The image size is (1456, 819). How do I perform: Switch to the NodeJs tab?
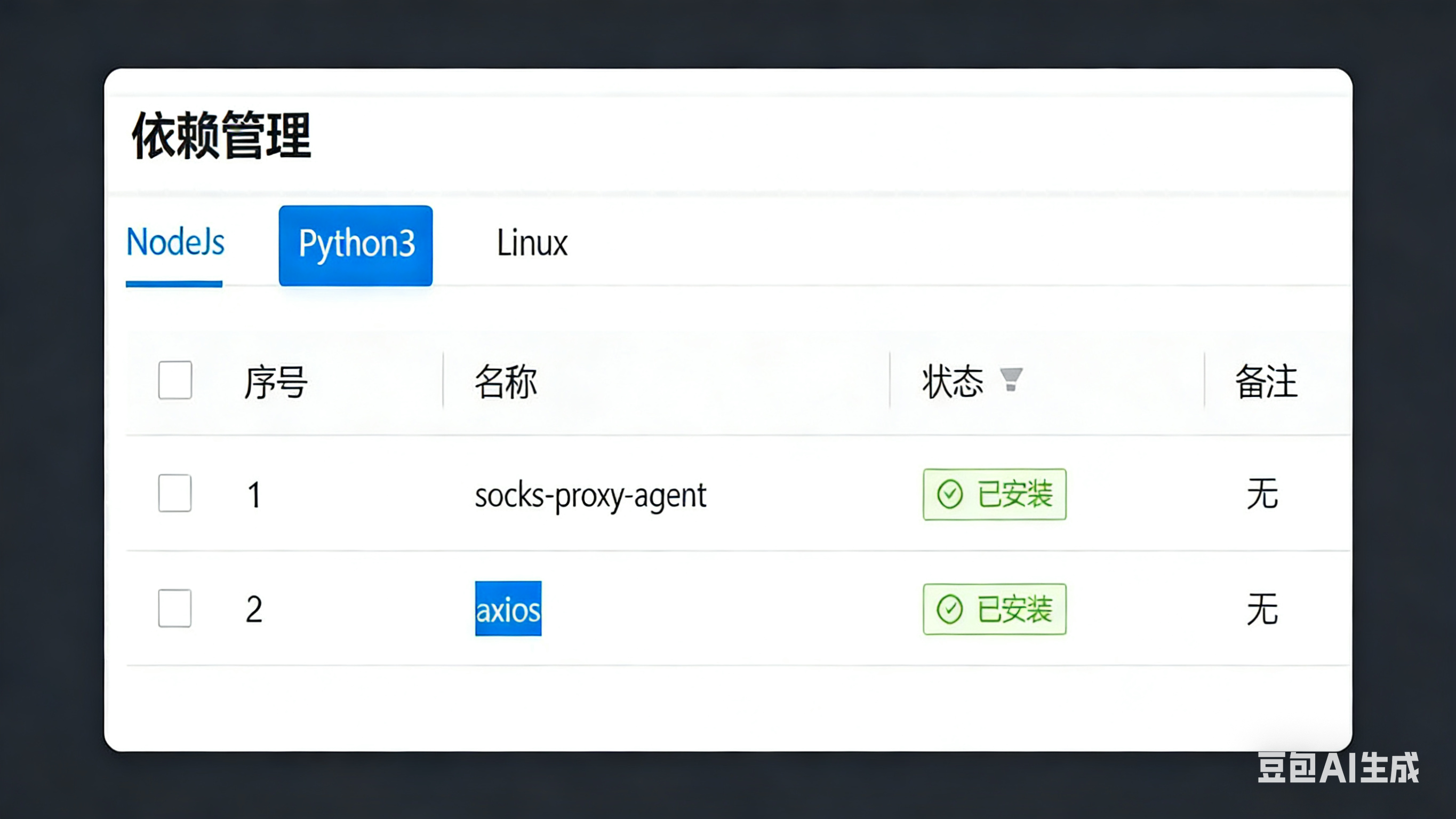pyautogui.click(x=175, y=243)
